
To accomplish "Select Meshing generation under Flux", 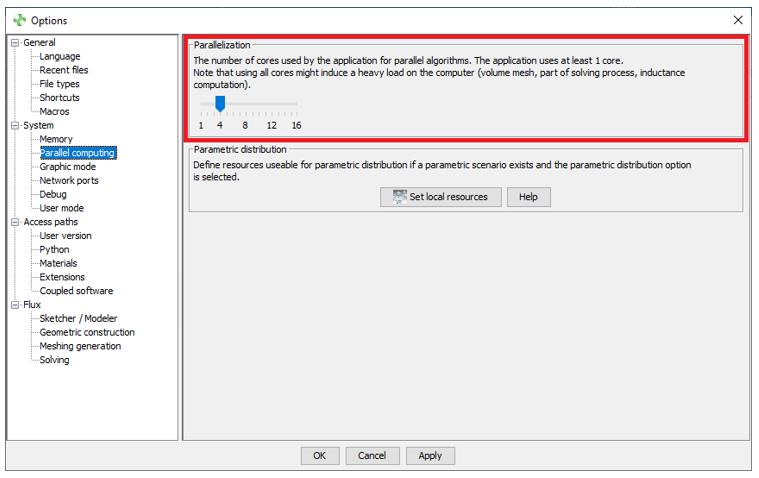I will click(80, 346).
